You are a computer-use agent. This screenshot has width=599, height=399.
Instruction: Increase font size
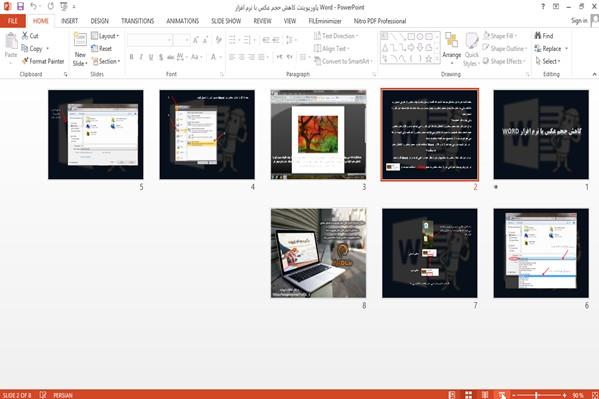(196, 40)
